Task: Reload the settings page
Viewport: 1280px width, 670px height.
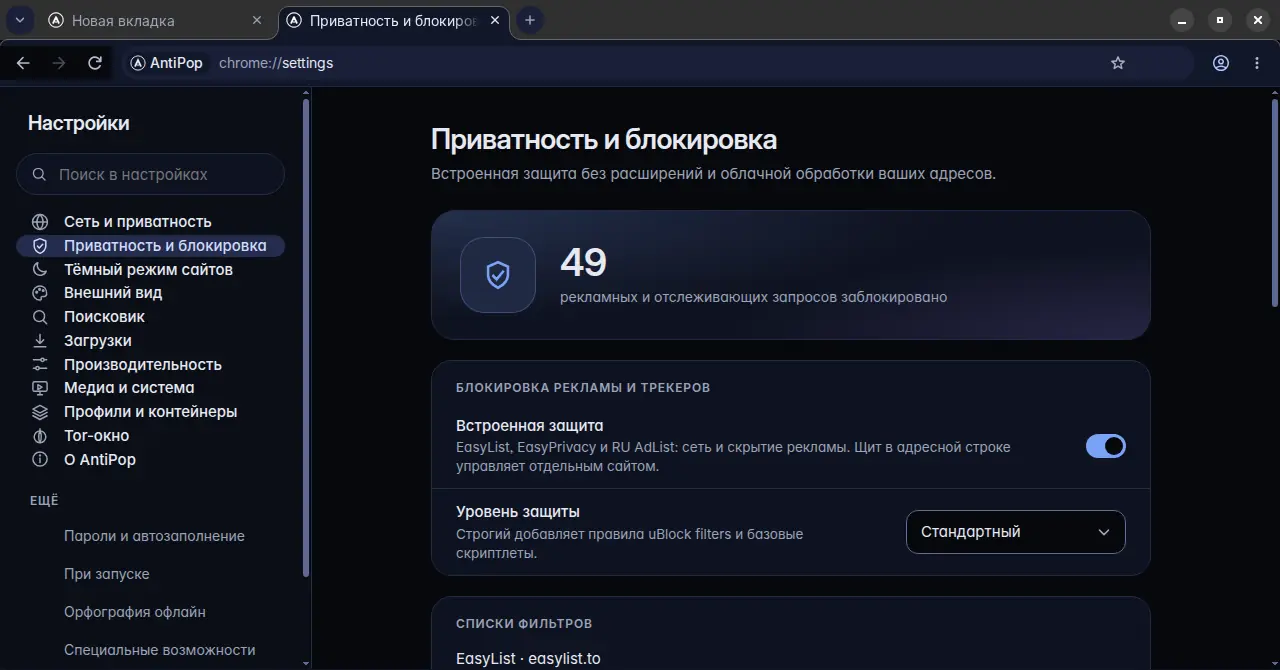Action: point(95,63)
